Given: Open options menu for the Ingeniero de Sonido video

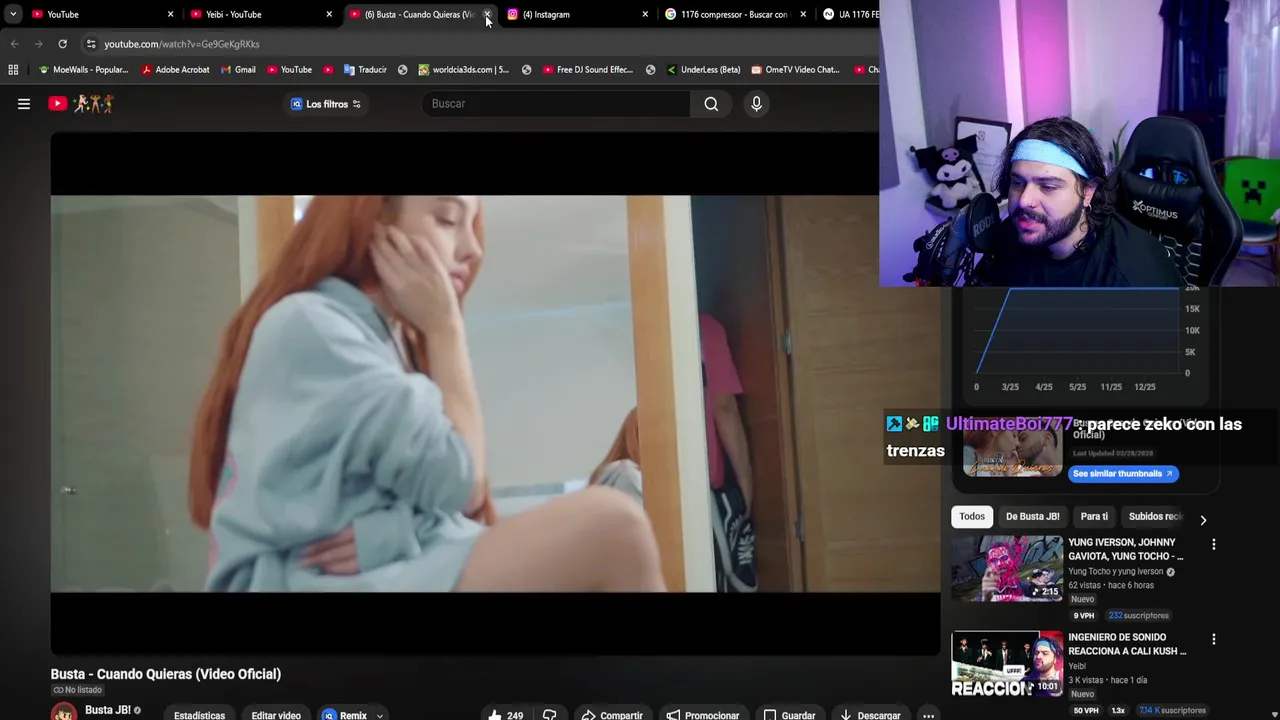Looking at the screenshot, I should pyautogui.click(x=1213, y=639).
